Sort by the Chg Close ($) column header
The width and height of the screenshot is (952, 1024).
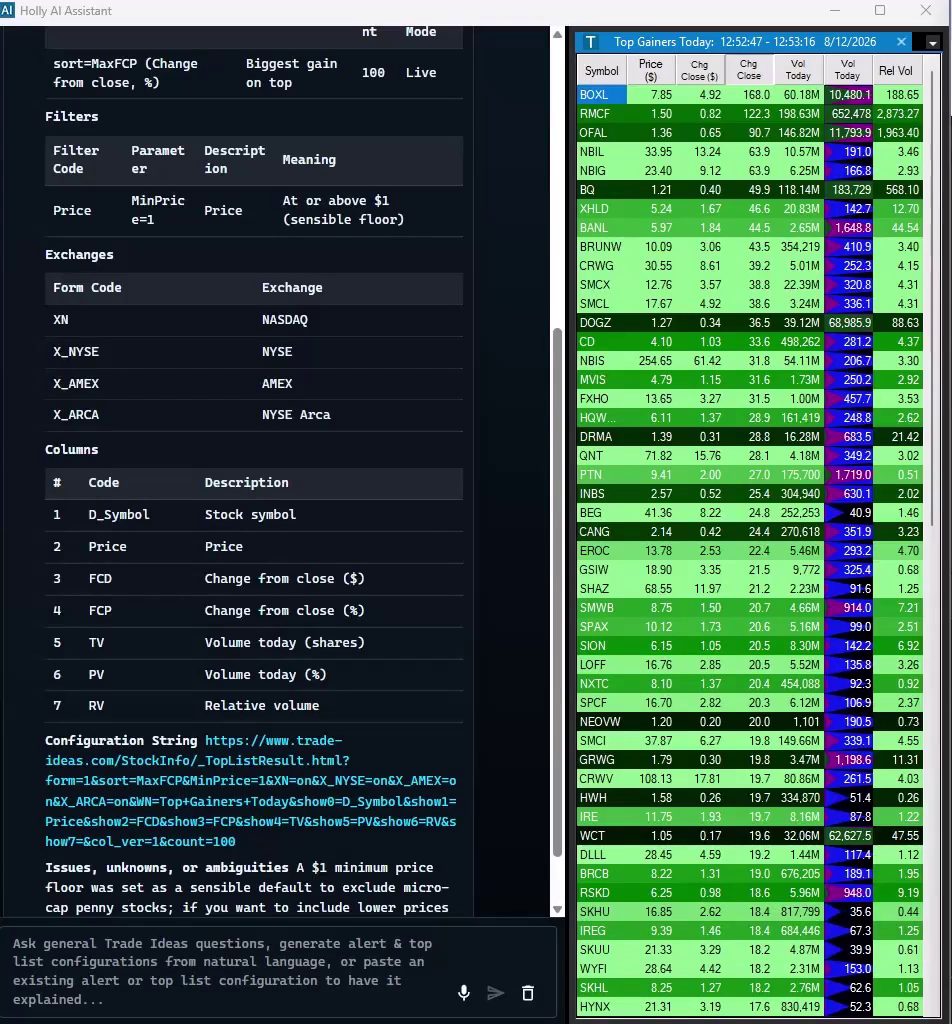tap(699, 70)
